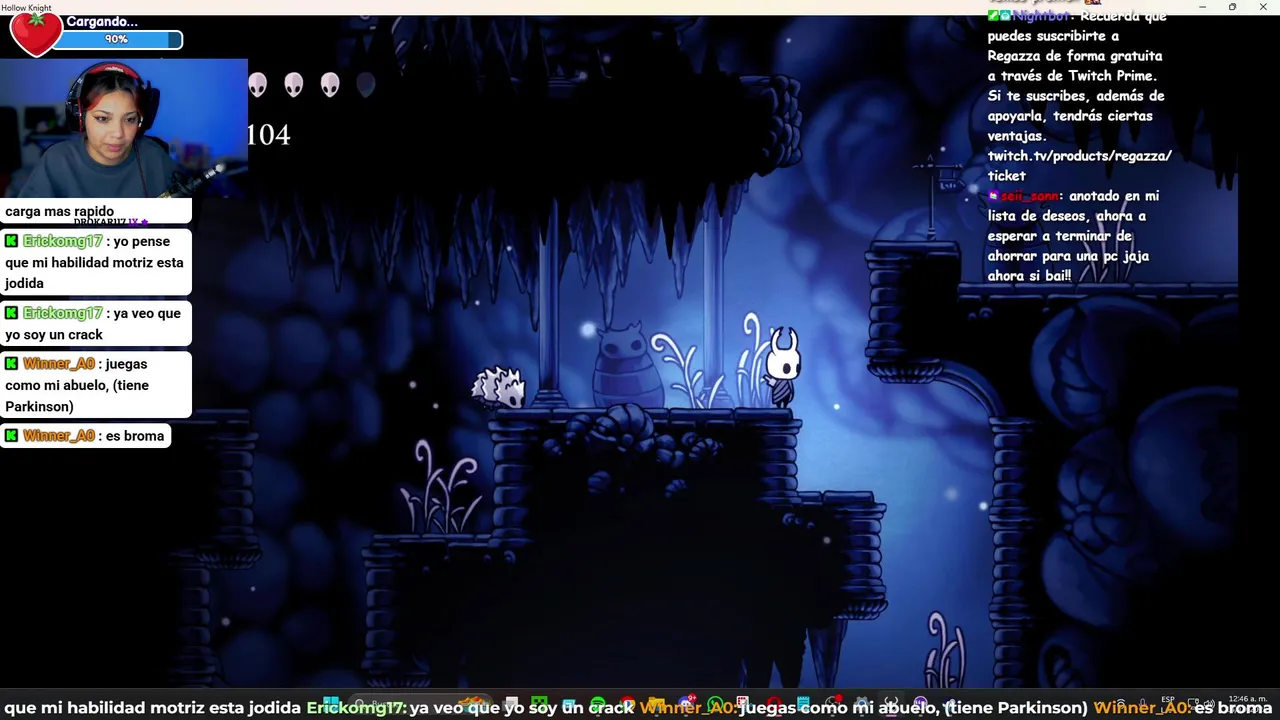Open Winner_A0 username on "juegas como" message
Image resolution: width=1280 pixels, height=720 pixels.
pyautogui.click(x=58, y=364)
